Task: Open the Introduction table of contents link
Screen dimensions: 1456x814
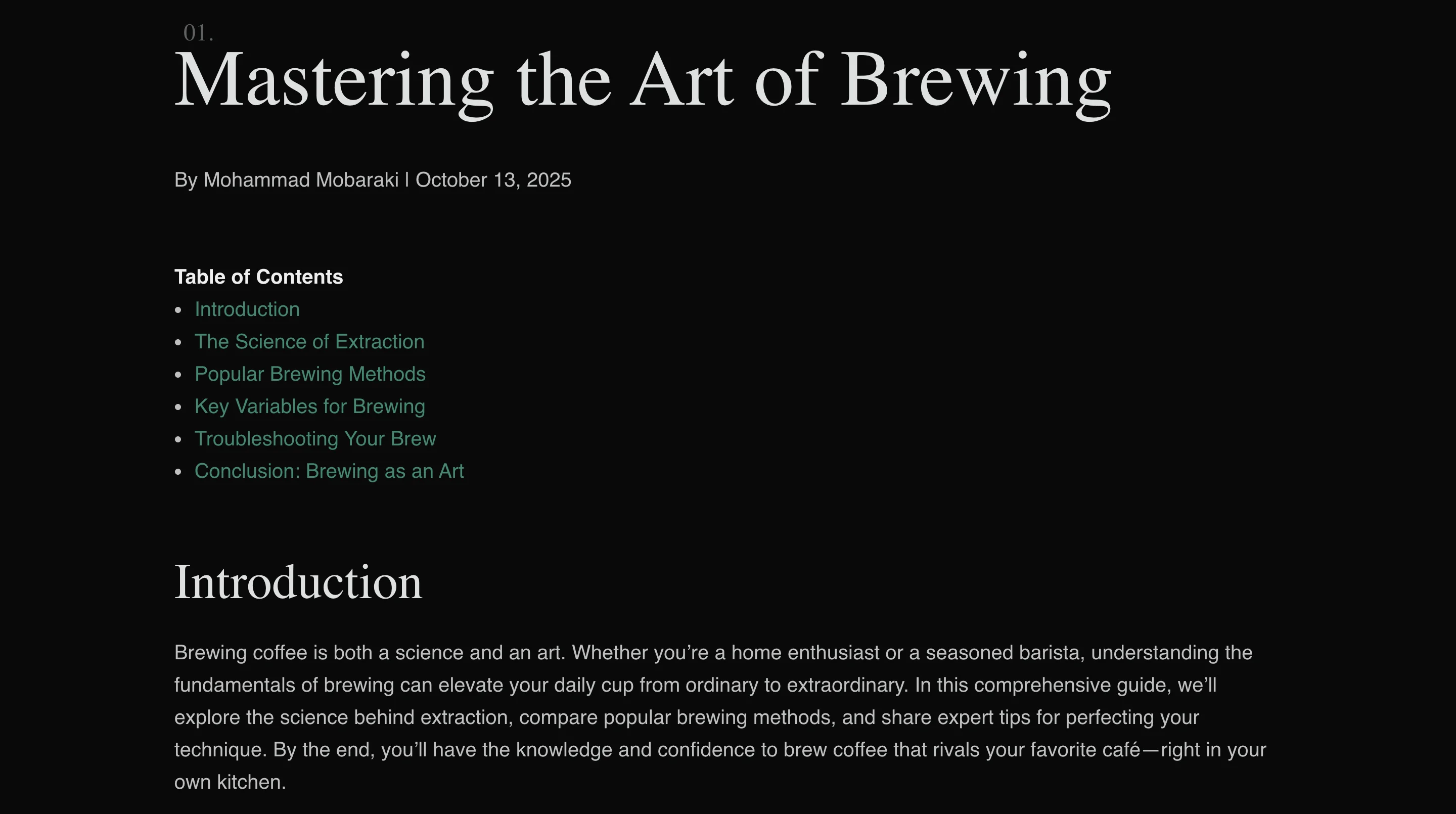Action: click(247, 310)
